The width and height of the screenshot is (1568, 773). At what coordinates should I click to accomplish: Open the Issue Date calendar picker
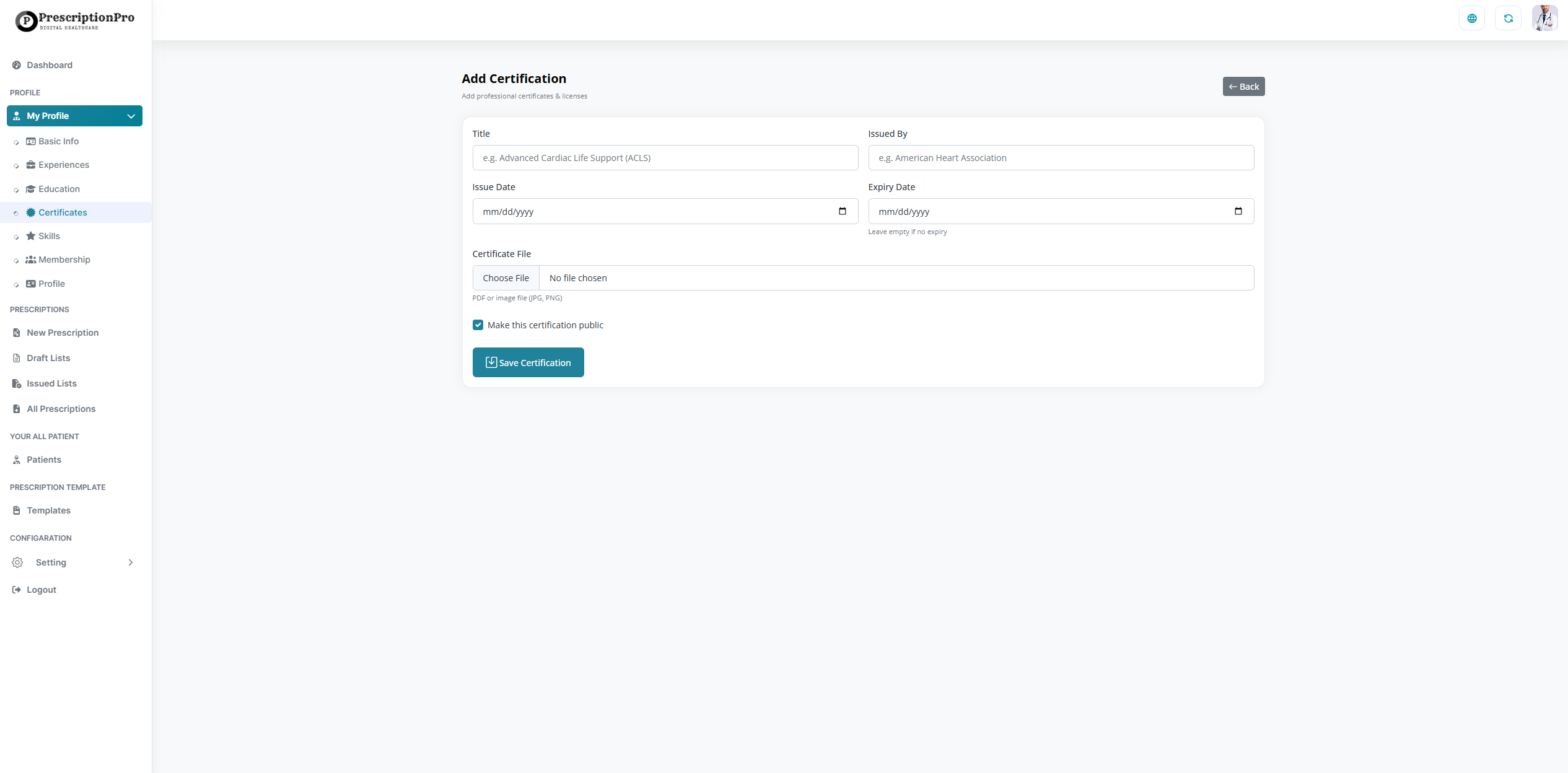click(843, 211)
